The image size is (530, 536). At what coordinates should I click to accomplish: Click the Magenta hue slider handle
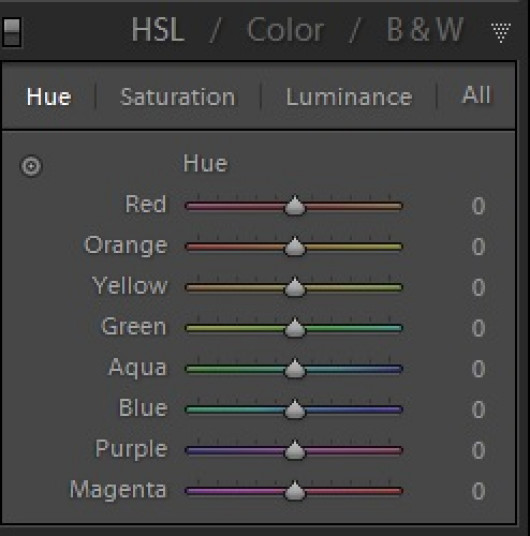(294, 491)
